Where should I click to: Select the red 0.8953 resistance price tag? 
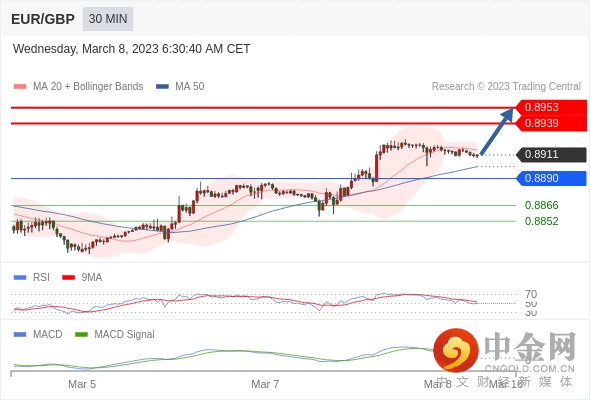coord(551,107)
